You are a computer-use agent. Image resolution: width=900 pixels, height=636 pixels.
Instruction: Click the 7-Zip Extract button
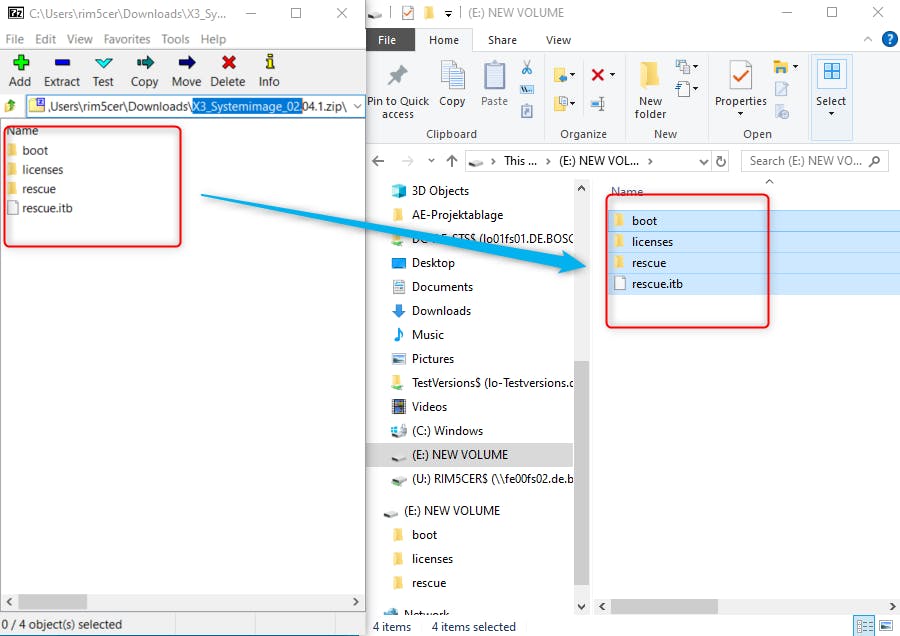62,70
